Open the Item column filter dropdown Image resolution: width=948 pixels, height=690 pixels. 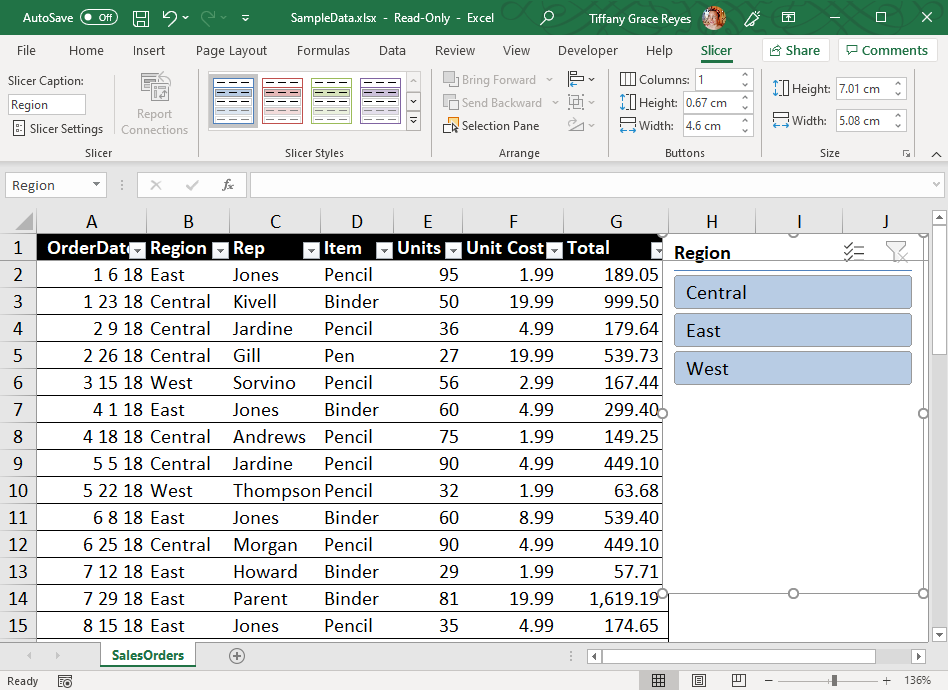(x=385, y=249)
